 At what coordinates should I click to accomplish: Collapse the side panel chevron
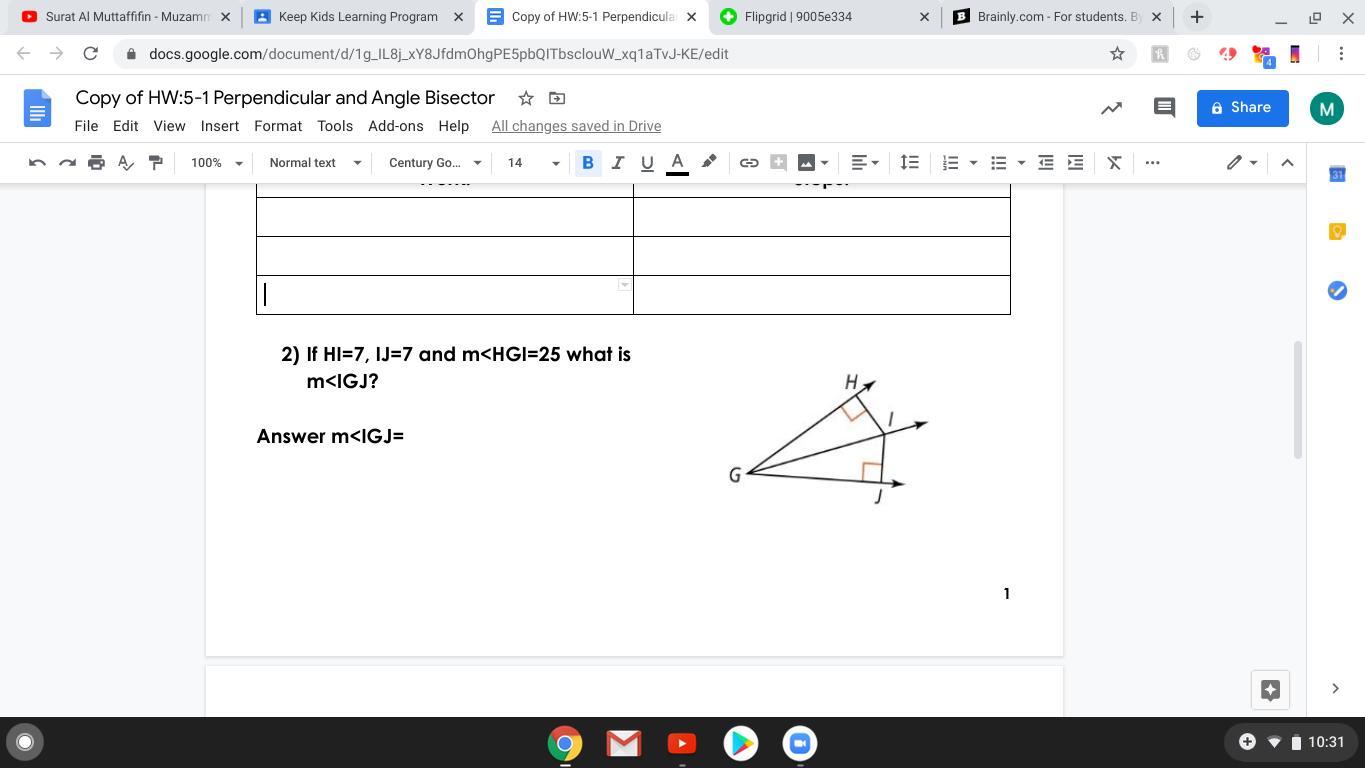click(1335, 688)
